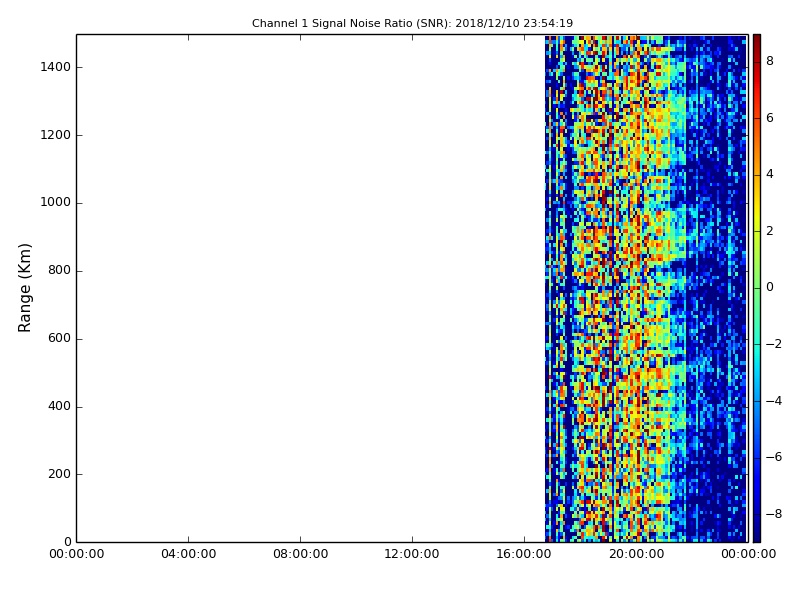The image size is (800, 600).
Task: Click the colorbar label −4
Action: [774, 401]
